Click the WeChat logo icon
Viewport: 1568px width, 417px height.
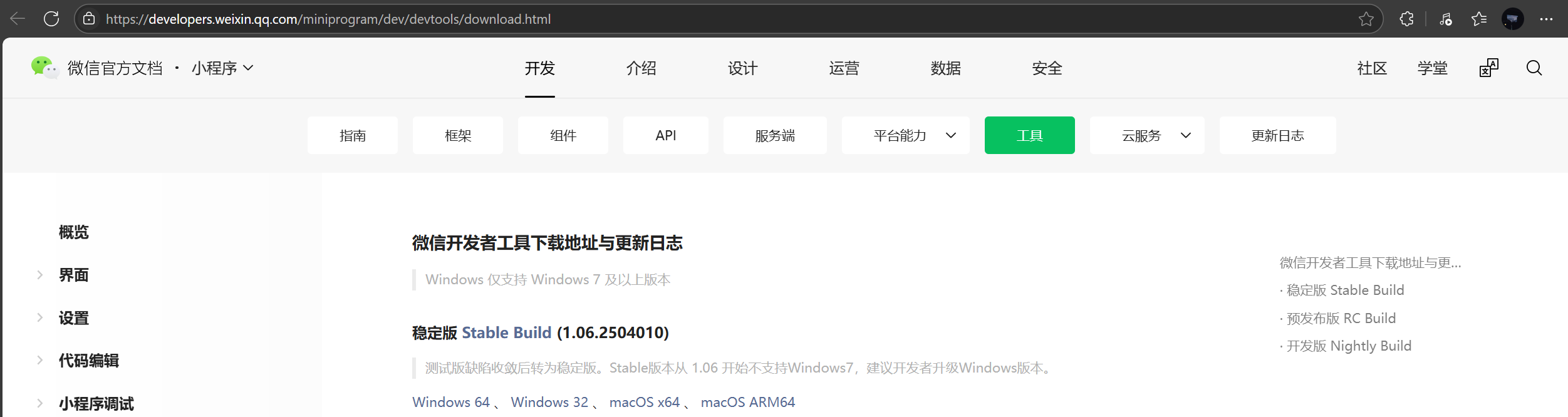tap(44, 67)
